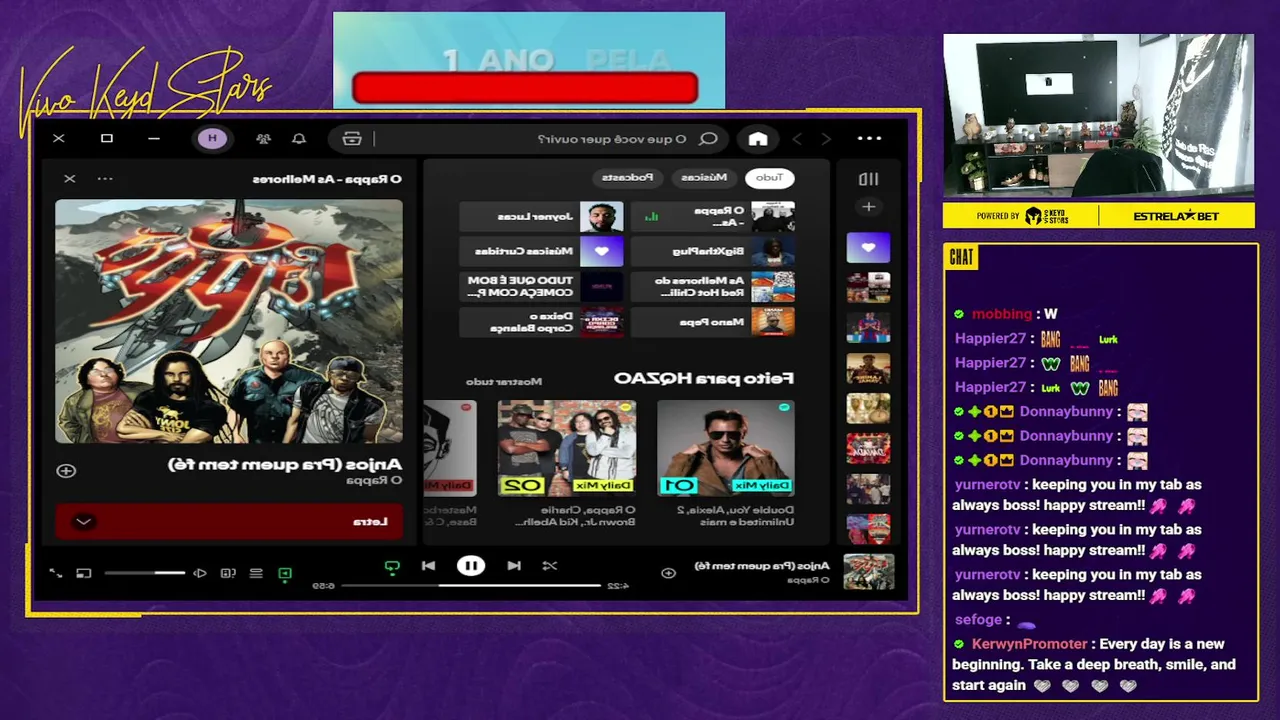Navigate forward with the chevron arrow

point(797,139)
